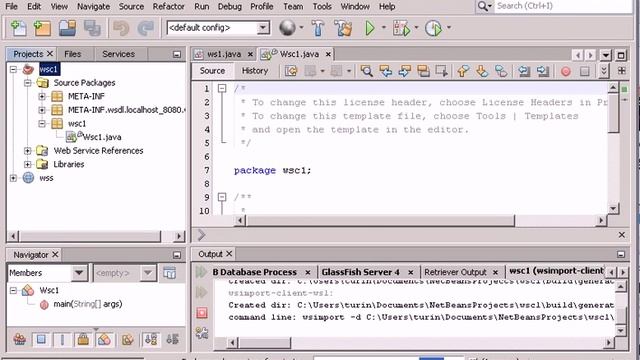Click the Build Project hammer icon
This screenshot has height=360, width=640.
pos(318,28)
